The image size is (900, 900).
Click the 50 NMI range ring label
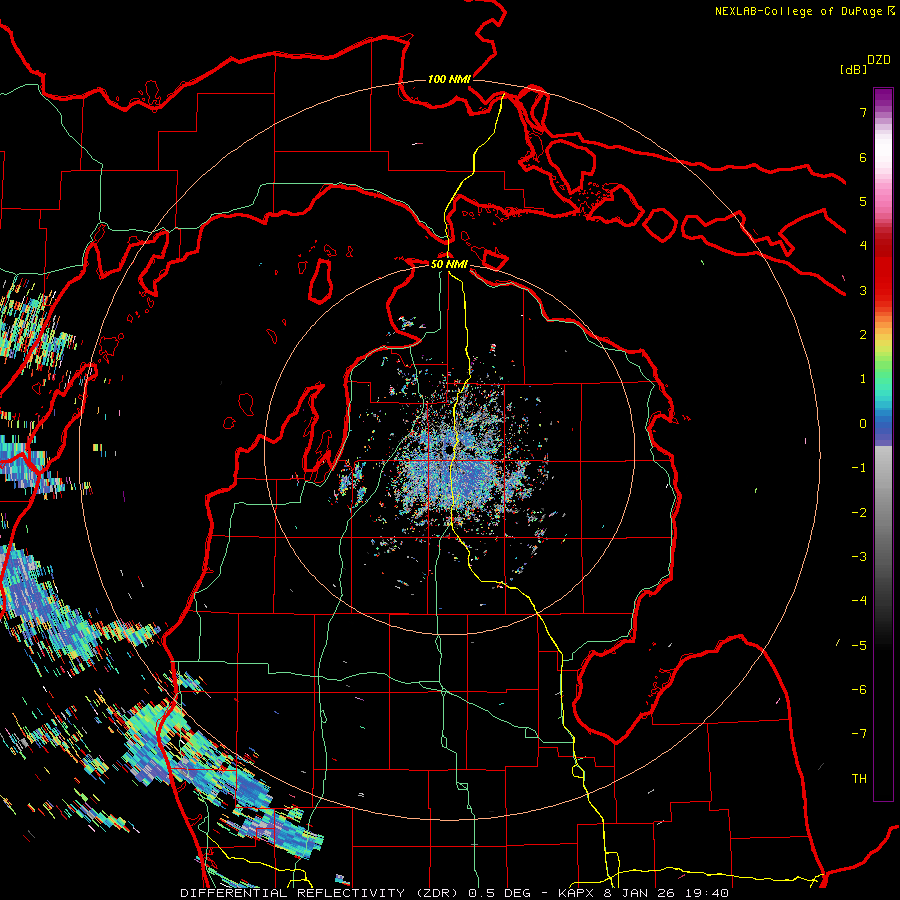pyautogui.click(x=449, y=264)
